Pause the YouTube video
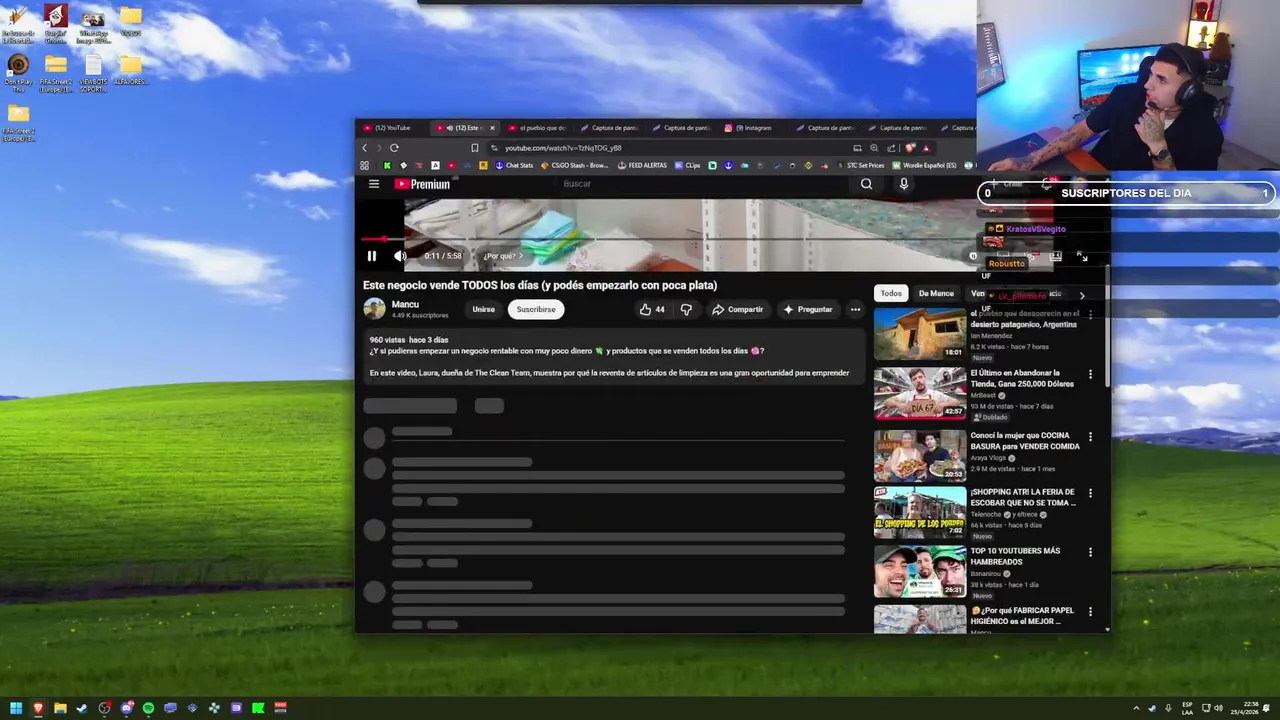This screenshot has height=720, width=1280. click(x=371, y=256)
